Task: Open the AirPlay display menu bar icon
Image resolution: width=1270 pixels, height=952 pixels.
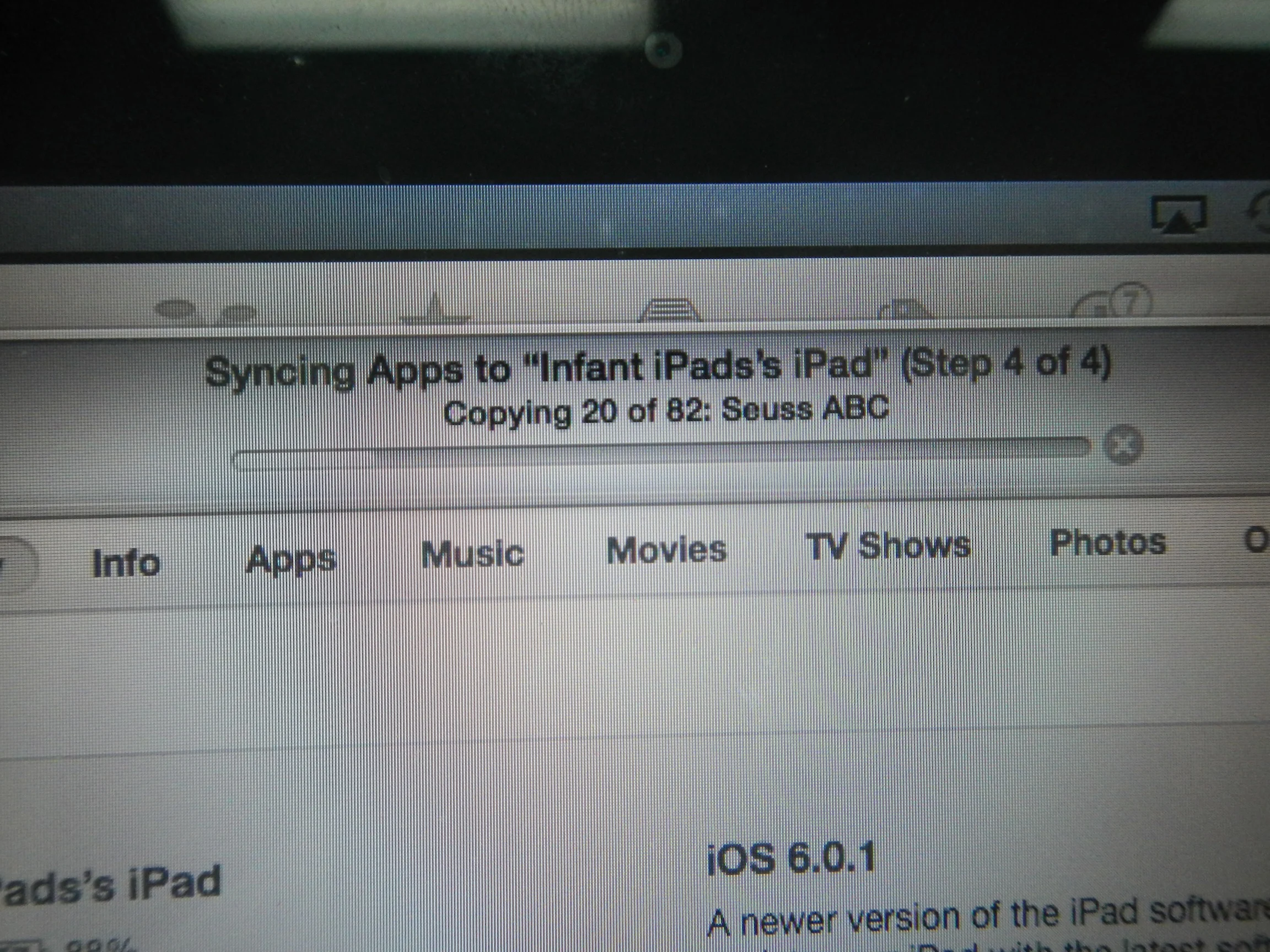Action: tap(1178, 216)
